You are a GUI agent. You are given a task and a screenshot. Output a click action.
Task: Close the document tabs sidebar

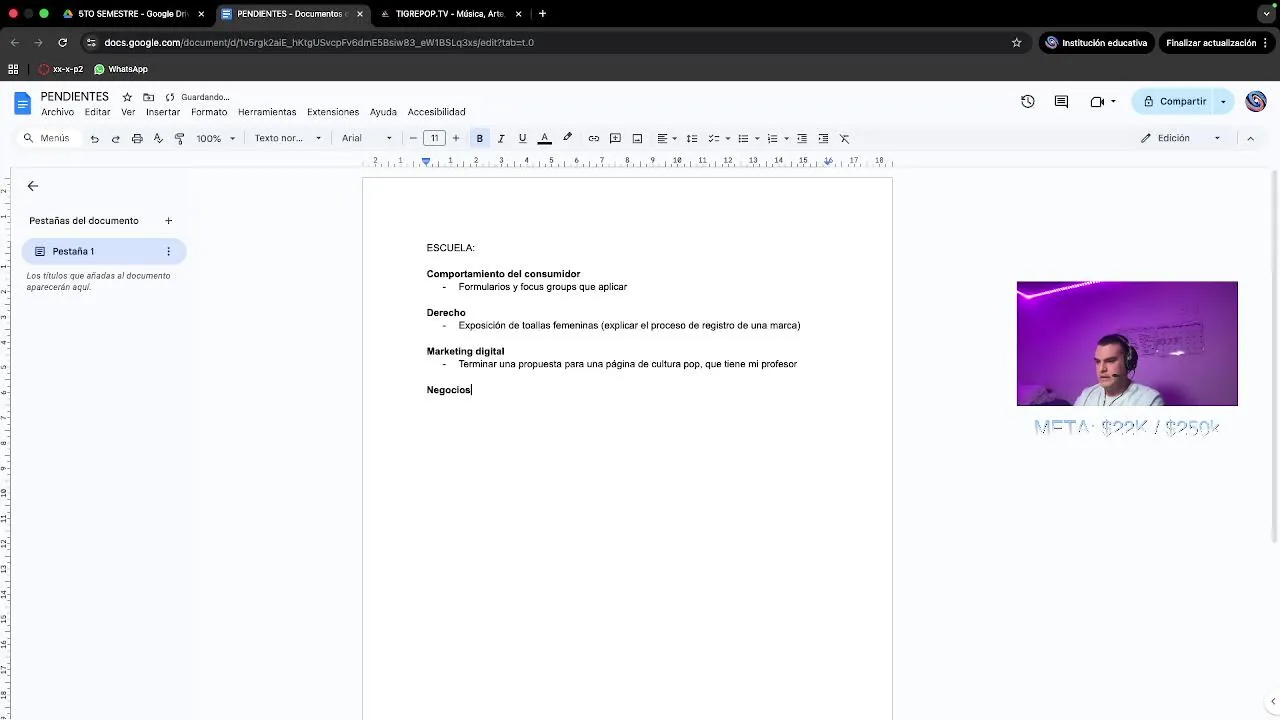click(x=32, y=186)
